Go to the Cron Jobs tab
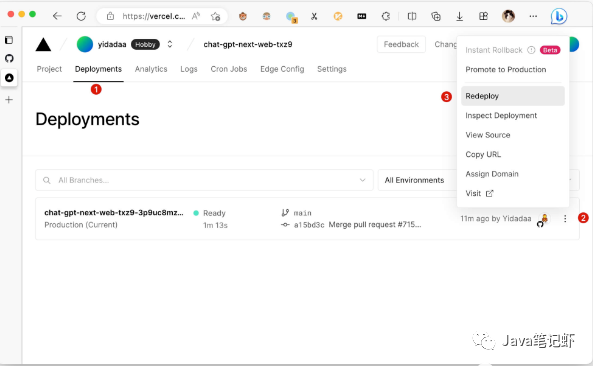The height and width of the screenshot is (366, 593). (x=229, y=69)
